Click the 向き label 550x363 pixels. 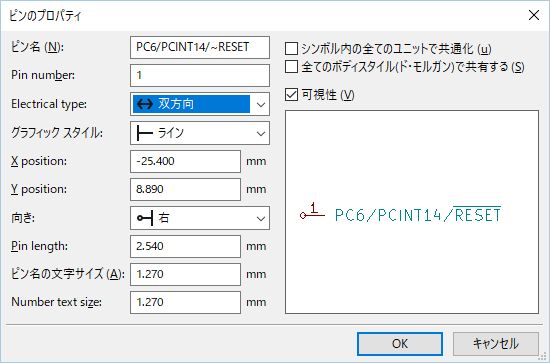coord(23,218)
